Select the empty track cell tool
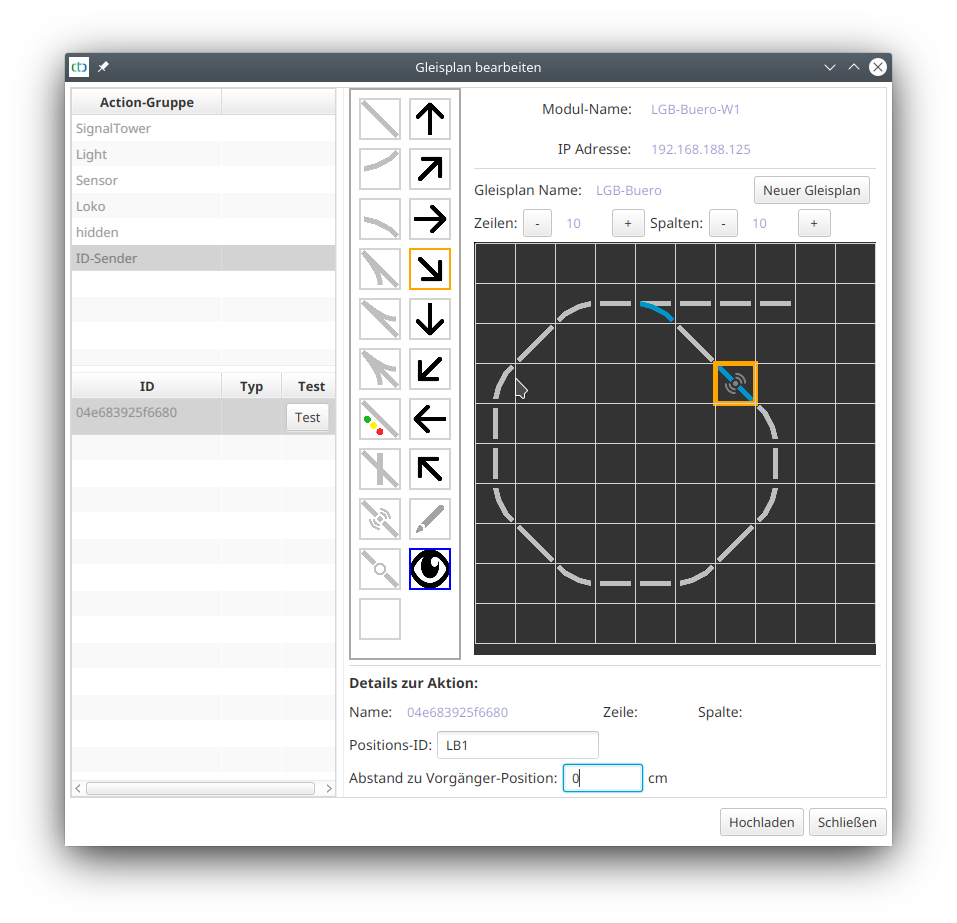957x923 pixels. pyautogui.click(x=380, y=619)
